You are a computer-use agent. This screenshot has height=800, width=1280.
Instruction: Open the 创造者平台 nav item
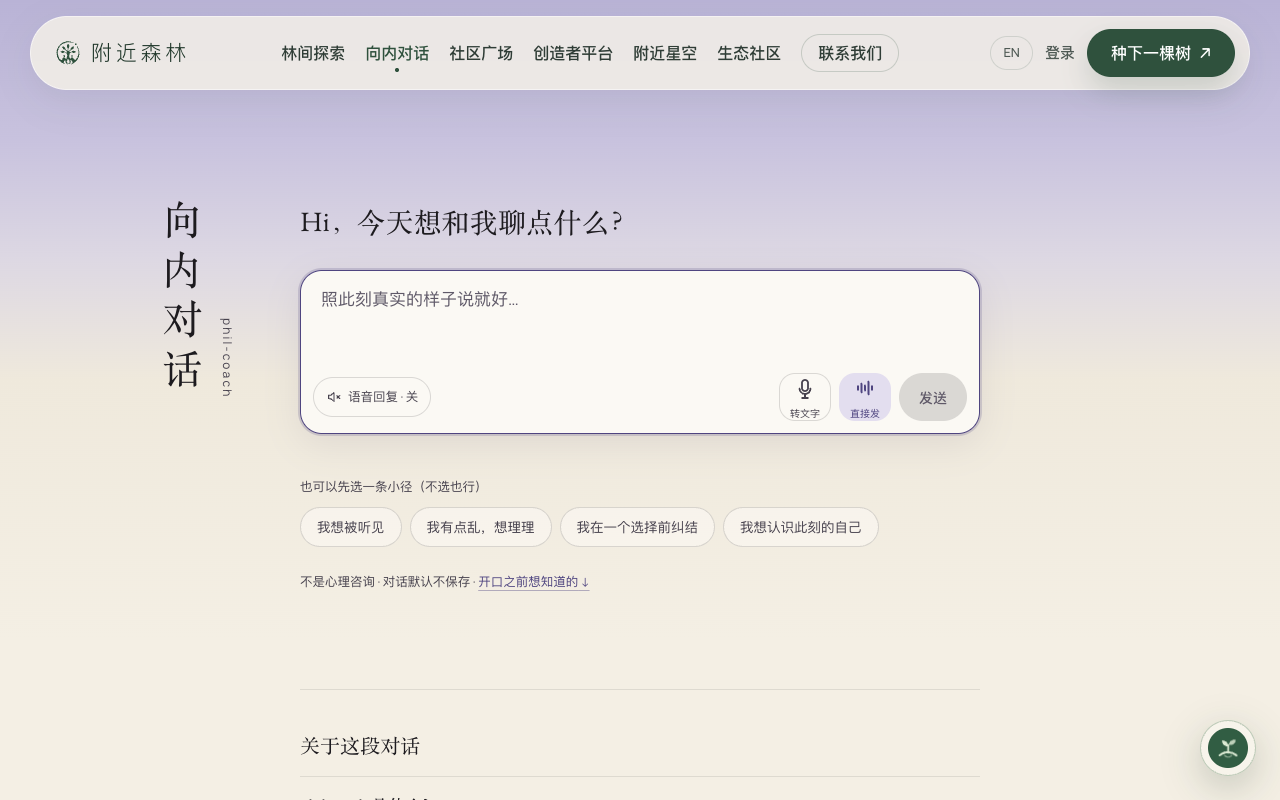coord(573,53)
